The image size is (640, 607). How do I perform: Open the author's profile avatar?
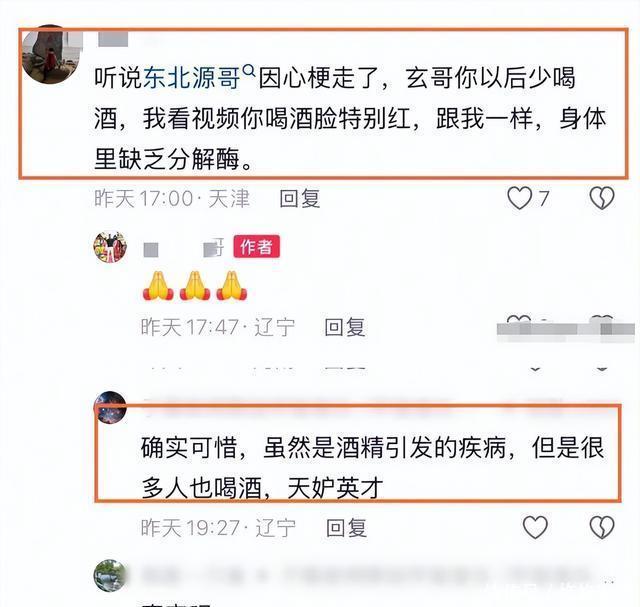click(x=110, y=247)
